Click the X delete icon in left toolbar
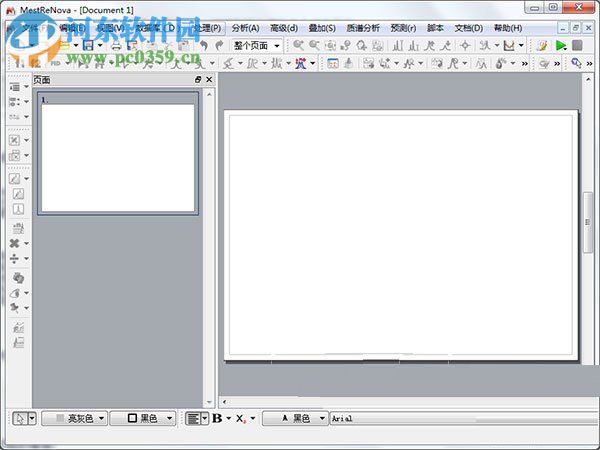The width and height of the screenshot is (600, 450). point(14,243)
